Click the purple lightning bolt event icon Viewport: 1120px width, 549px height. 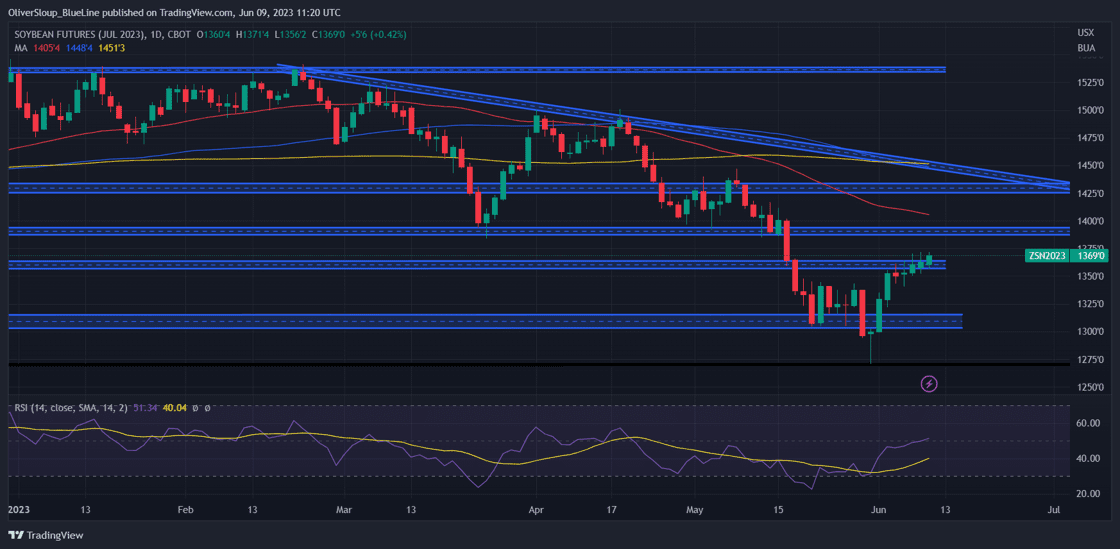tap(929, 384)
